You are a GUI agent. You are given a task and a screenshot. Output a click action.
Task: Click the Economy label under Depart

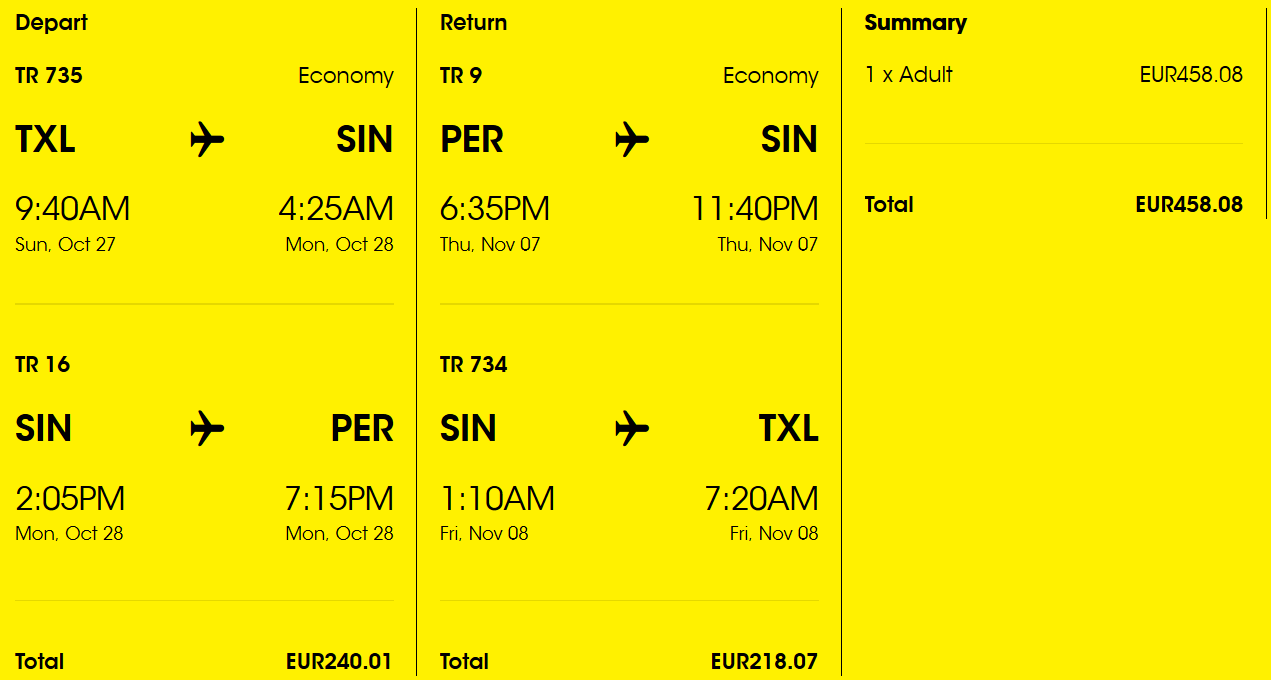(x=346, y=76)
